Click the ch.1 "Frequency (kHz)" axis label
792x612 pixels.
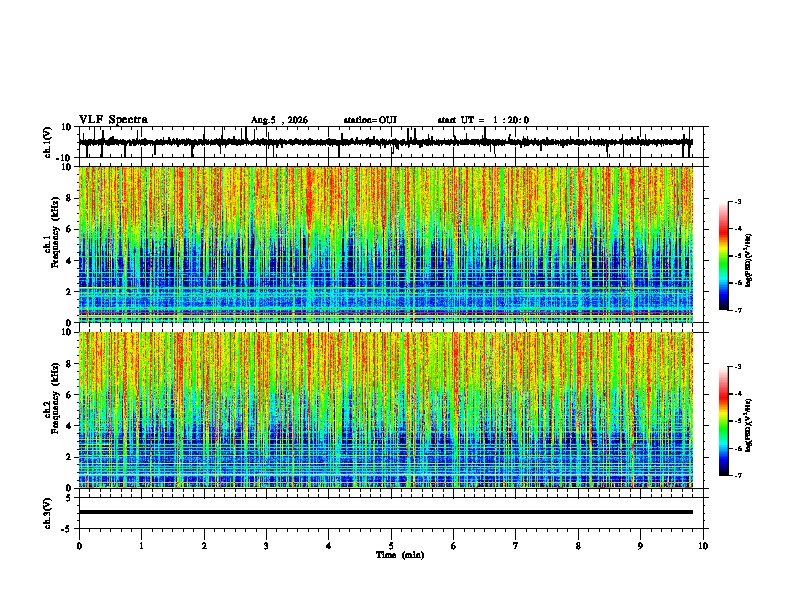point(55,232)
